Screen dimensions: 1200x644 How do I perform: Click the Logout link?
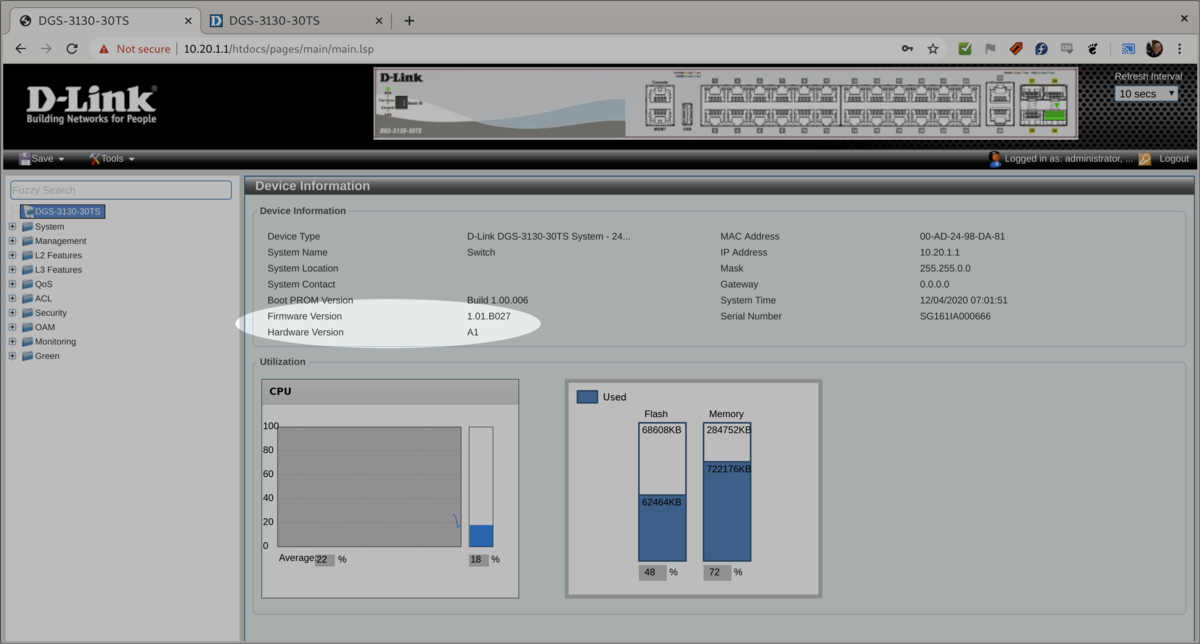click(x=1173, y=159)
